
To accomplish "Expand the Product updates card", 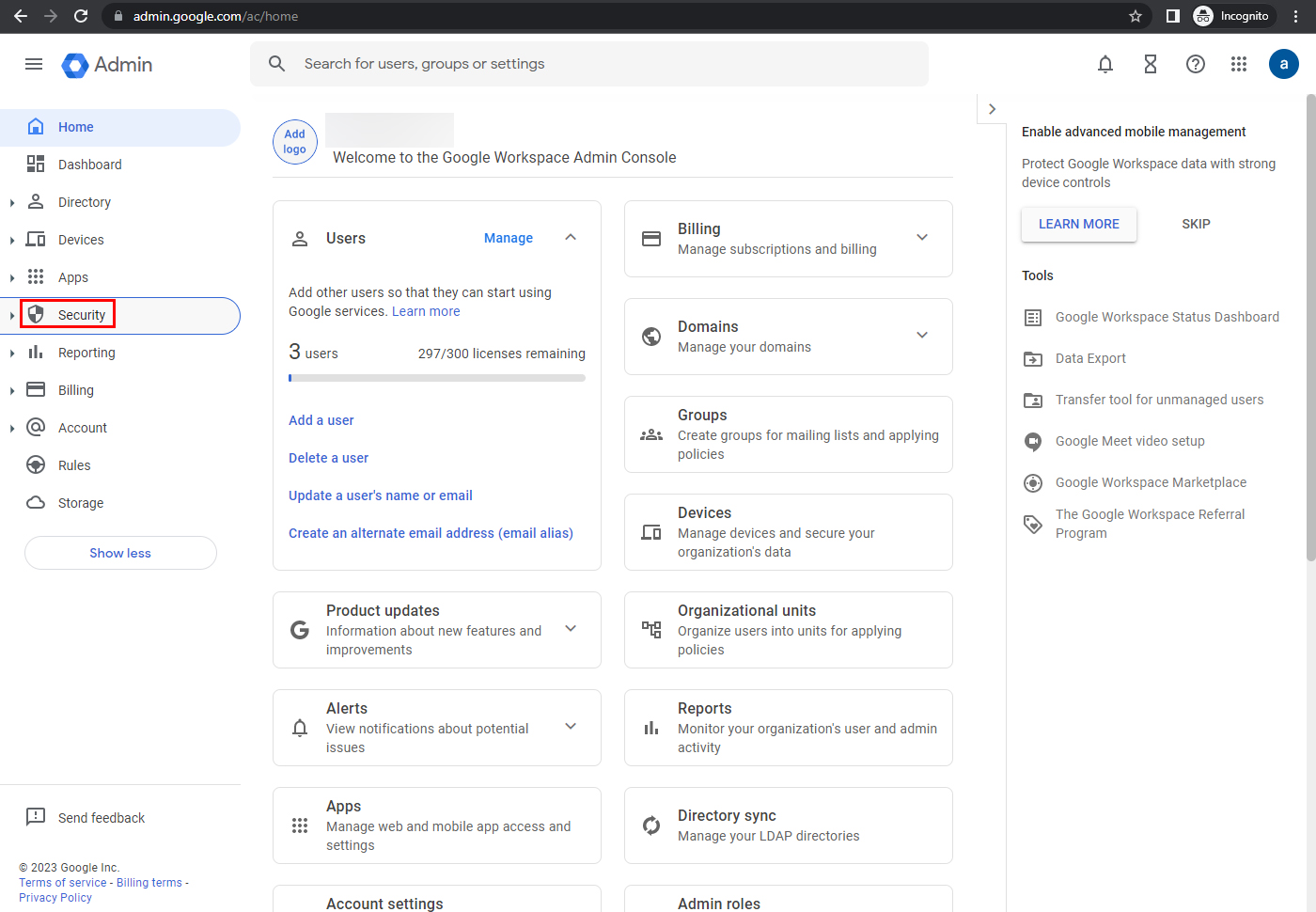I will pos(571,629).
